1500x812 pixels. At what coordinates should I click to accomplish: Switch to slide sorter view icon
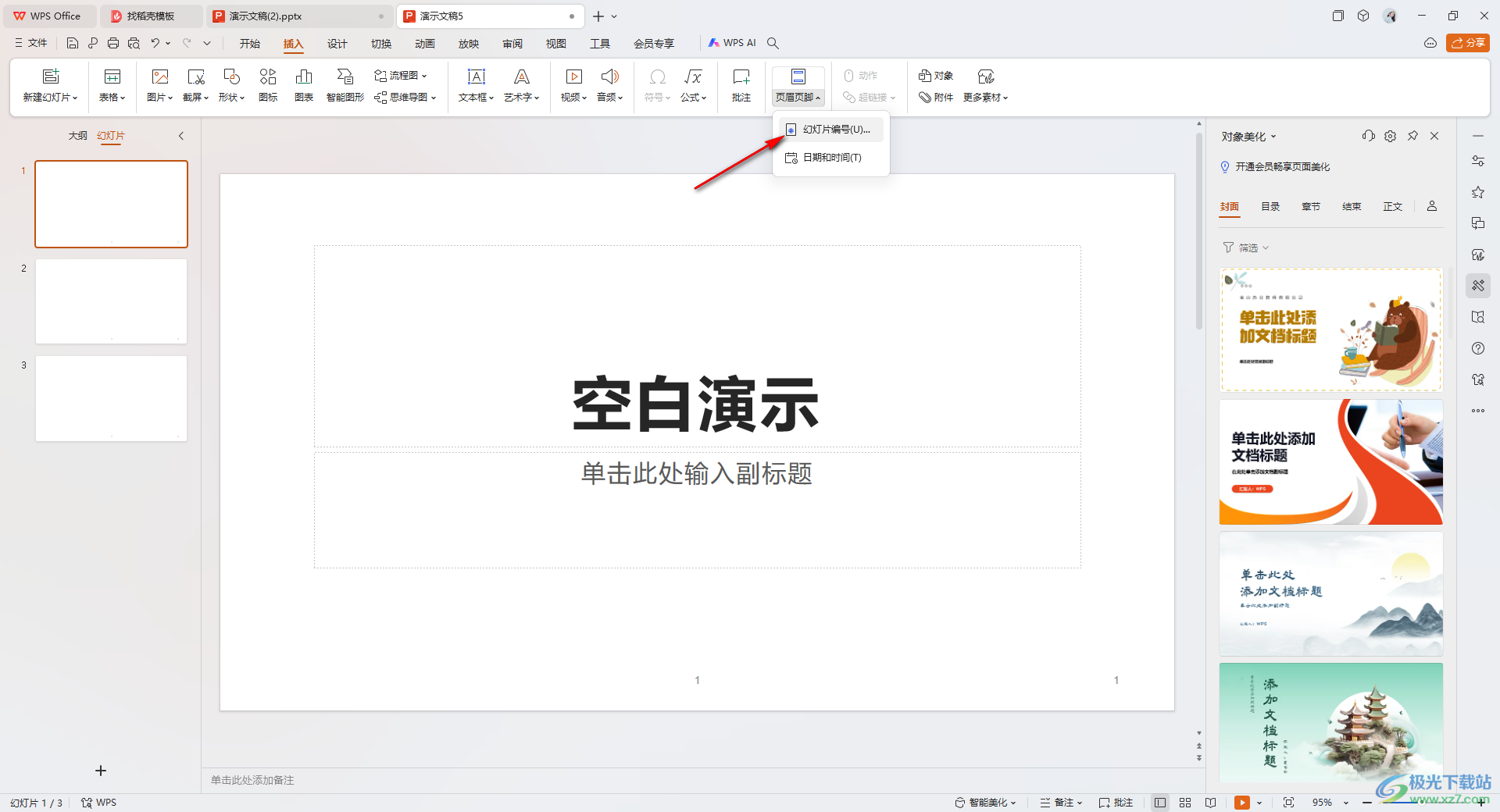pyautogui.click(x=1185, y=803)
